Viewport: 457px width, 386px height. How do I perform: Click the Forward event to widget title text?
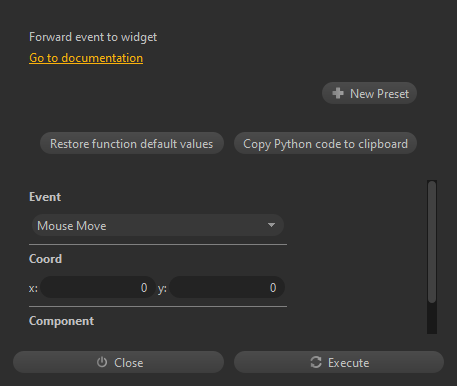click(93, 37)
